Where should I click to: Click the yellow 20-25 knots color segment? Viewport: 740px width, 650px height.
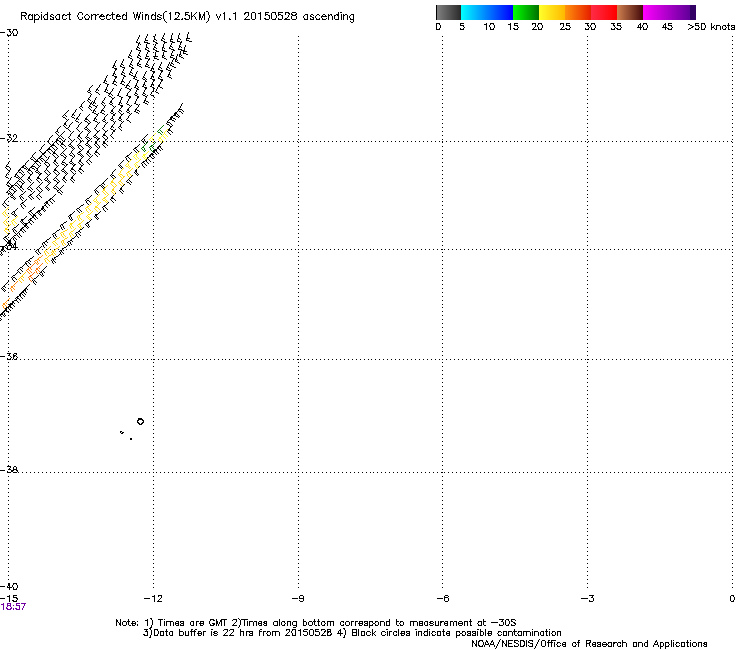(x=552, y=12)
